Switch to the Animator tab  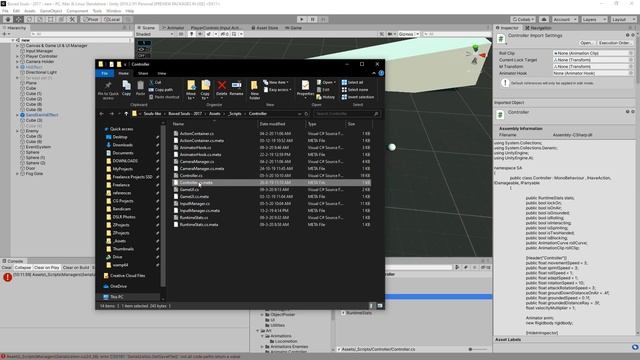(173, 28)
